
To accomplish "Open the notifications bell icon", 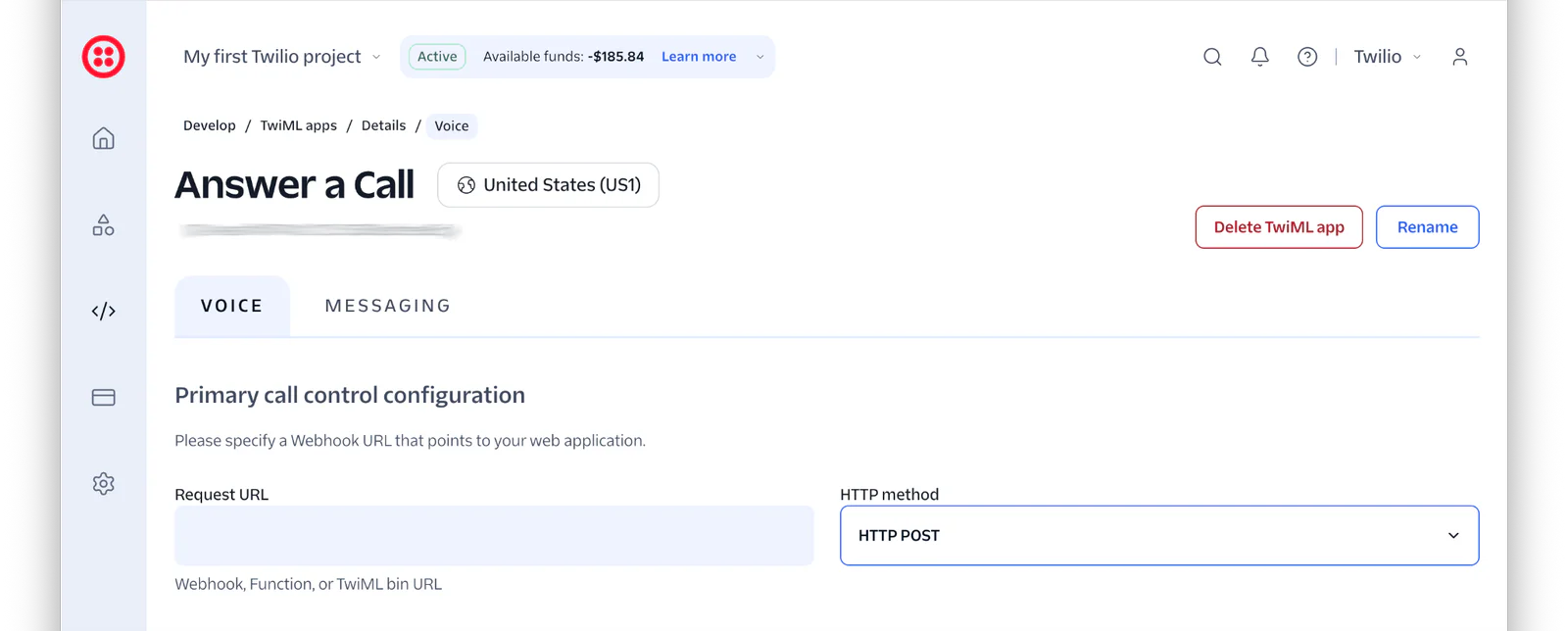I will point(1260,57).
